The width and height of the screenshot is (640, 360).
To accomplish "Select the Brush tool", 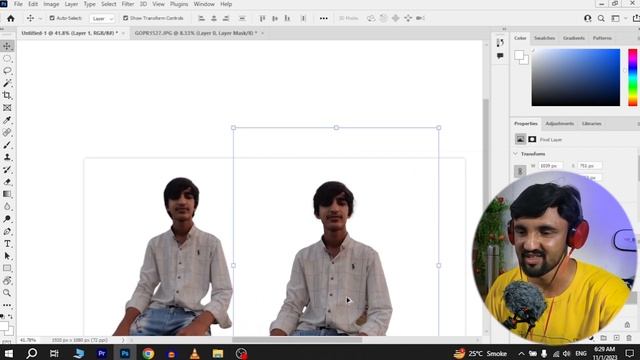I will 7,145.
